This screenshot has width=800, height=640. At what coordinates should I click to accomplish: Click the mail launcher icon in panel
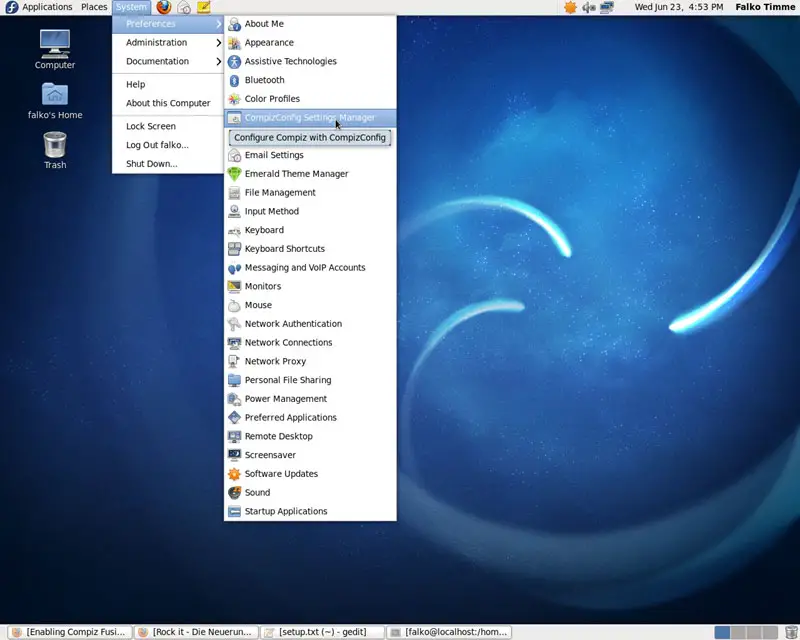click(184, 7)
